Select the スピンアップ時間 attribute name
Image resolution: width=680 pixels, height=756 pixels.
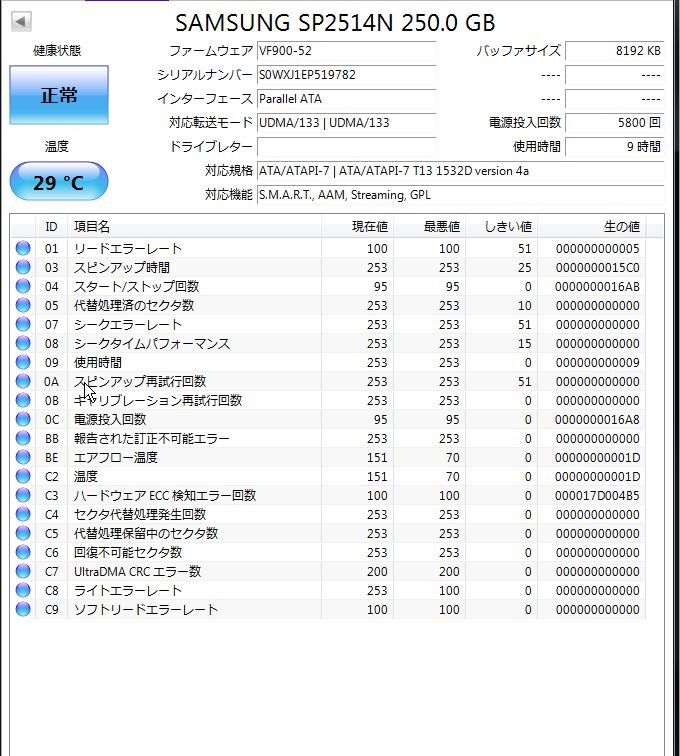122,267
